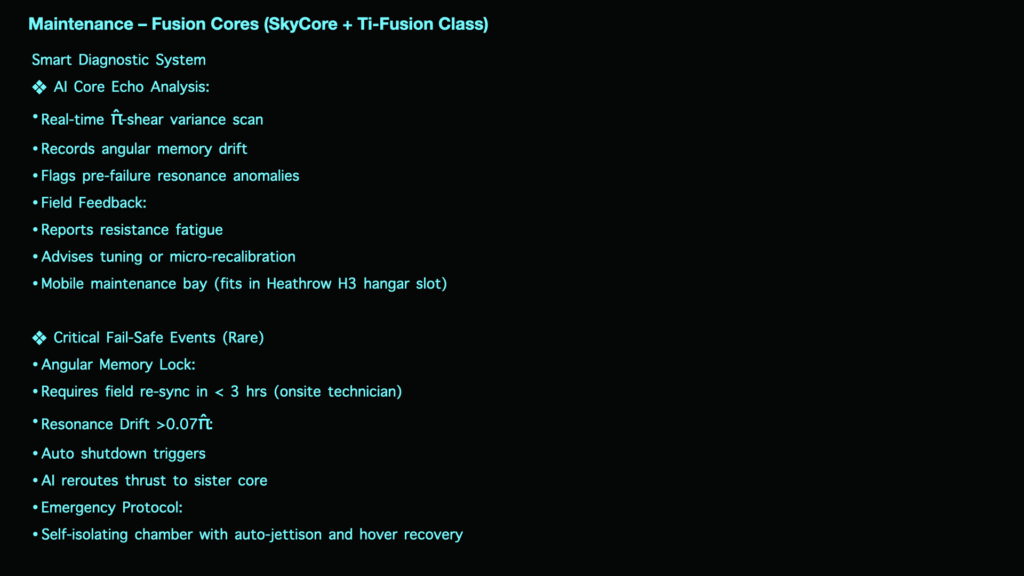Select Critical Fail-Safe Events (Rare) heading
1024x576 pixels.
(x=159, y=338)
